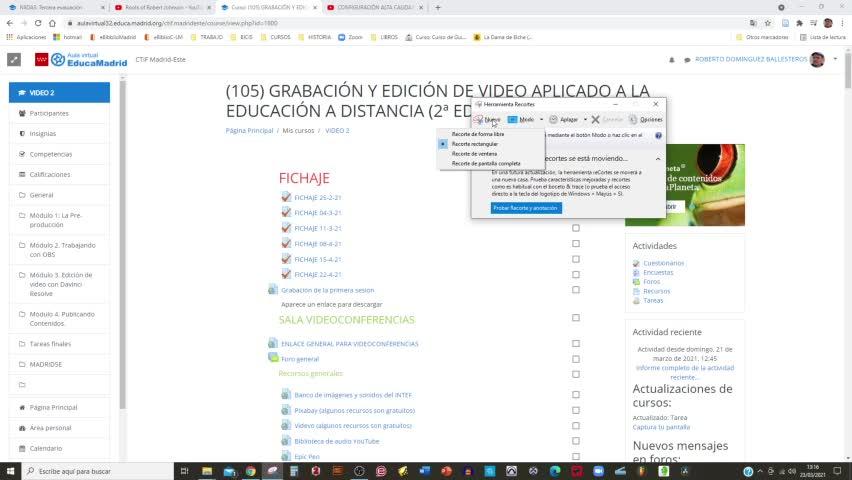Open the FICHAJE 04-3-21 attendance activity
Image resolution: width=852 pixels, height=480 pixels.
[318, 213]
